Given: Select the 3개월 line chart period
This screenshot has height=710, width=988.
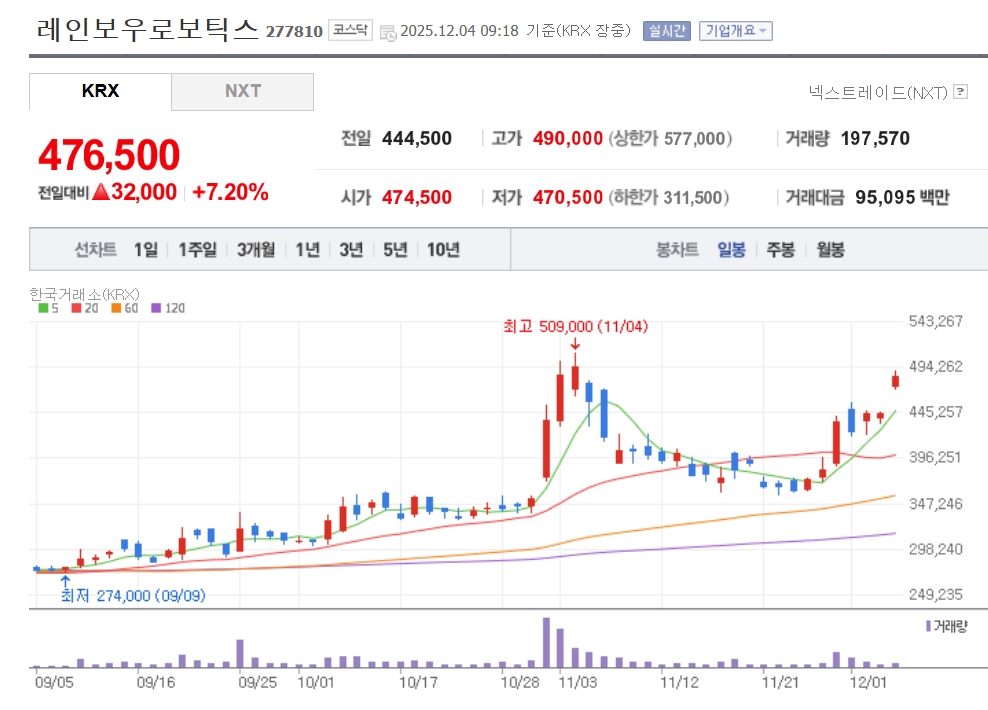Looking at the screenshot, I should coord(256,250).
